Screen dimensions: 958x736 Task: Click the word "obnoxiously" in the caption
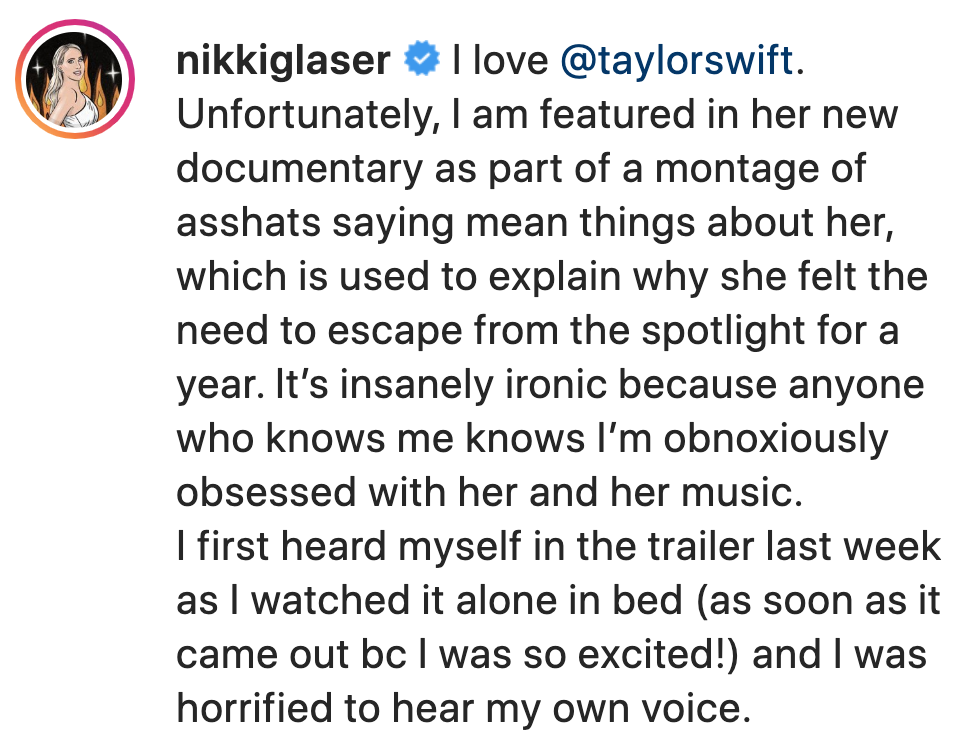(x=776, y=439)
